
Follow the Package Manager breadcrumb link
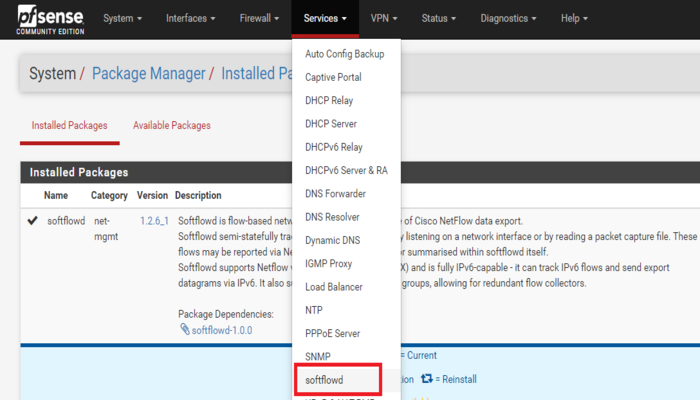(149, 73)
